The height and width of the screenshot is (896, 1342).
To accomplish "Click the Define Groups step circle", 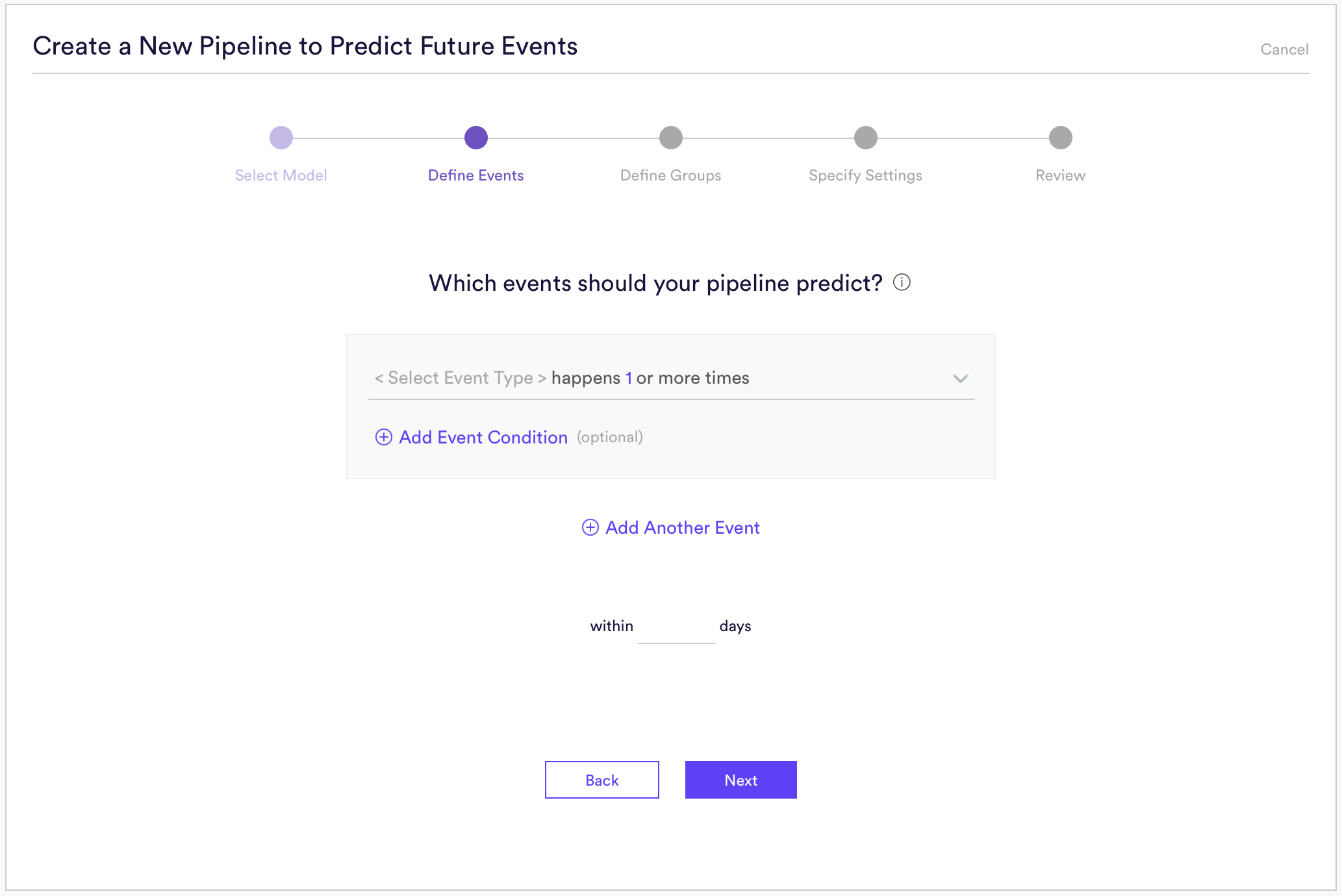I will tap(671, 138).
